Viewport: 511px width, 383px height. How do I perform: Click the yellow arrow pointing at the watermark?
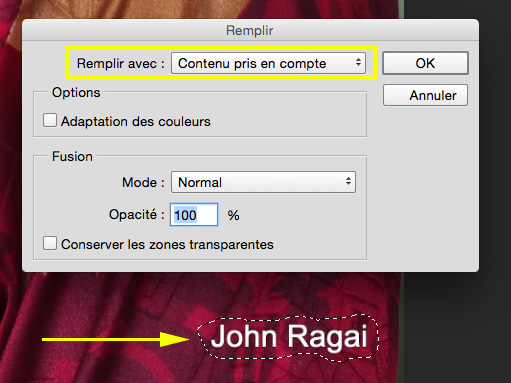pos(116,339)
